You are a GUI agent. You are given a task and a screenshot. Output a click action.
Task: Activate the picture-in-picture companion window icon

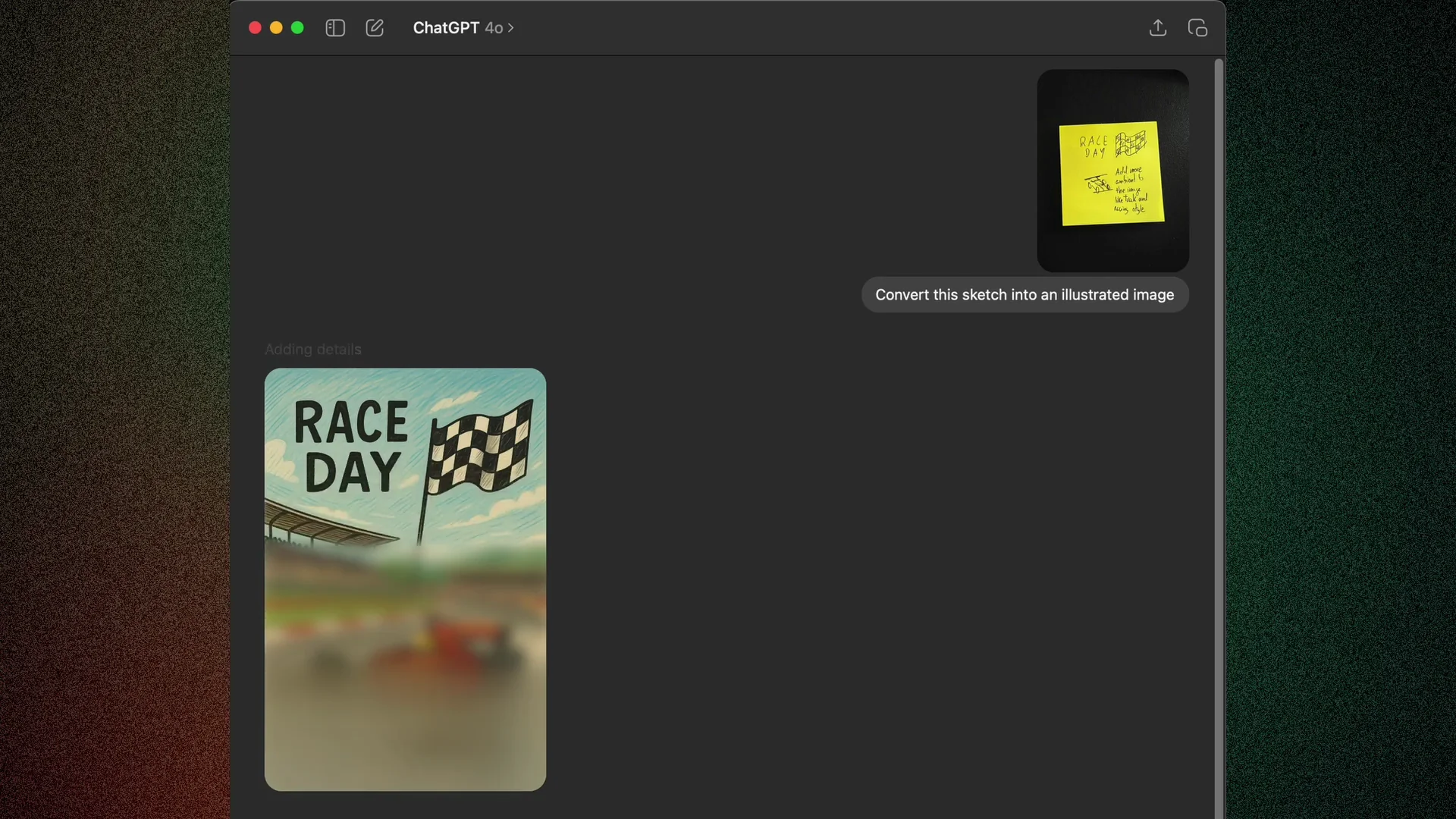[x=1198, y=28]
